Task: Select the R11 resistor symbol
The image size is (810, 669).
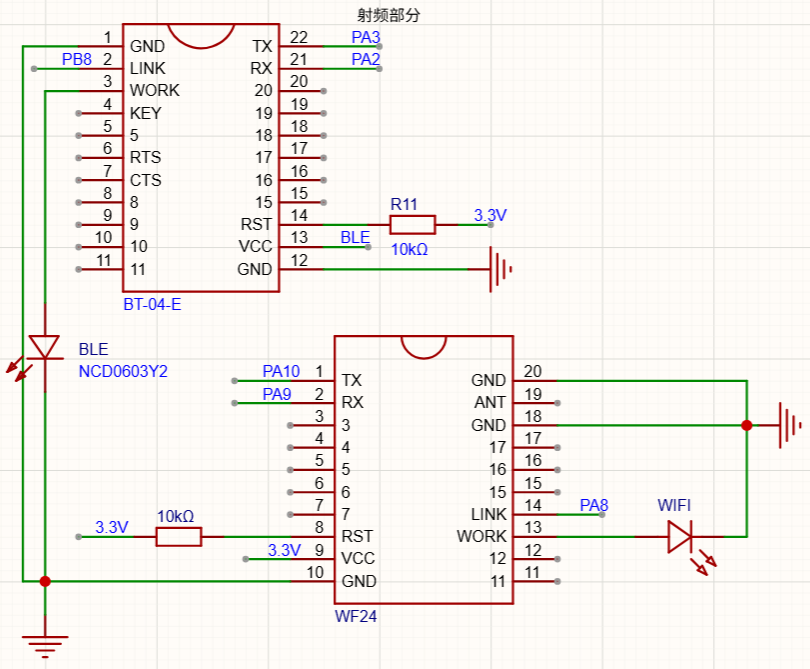Action: [x=412, y=225]
